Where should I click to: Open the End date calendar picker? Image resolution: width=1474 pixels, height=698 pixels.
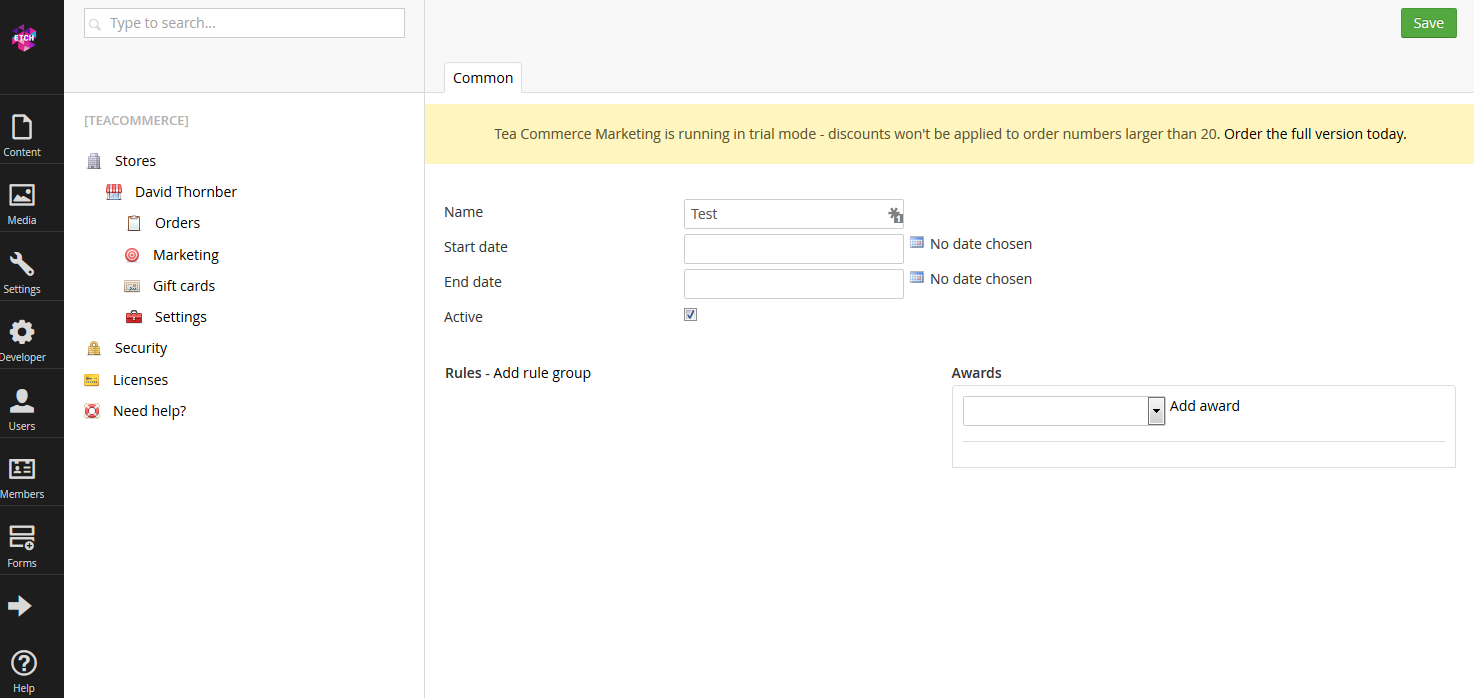[x=917, y=277]
